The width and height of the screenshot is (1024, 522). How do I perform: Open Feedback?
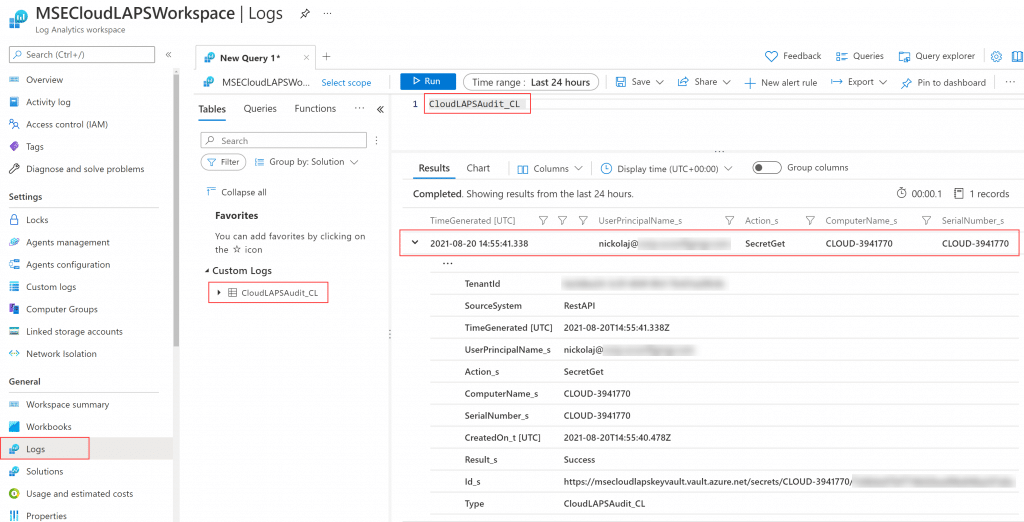[793, 56]
